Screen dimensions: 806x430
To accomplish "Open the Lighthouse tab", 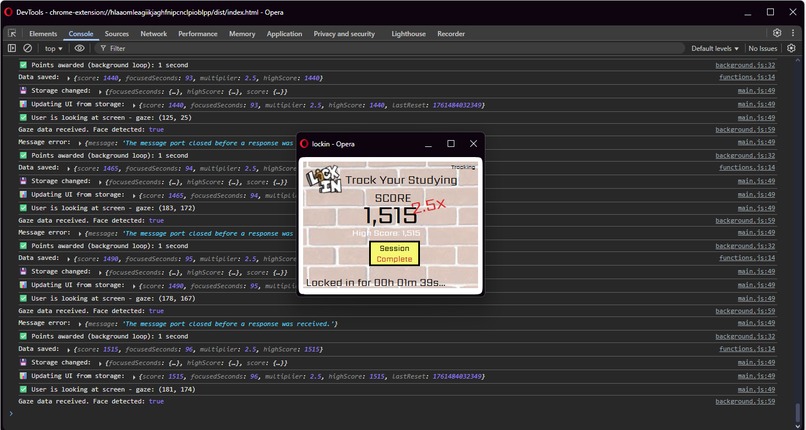I will point(409,33).
